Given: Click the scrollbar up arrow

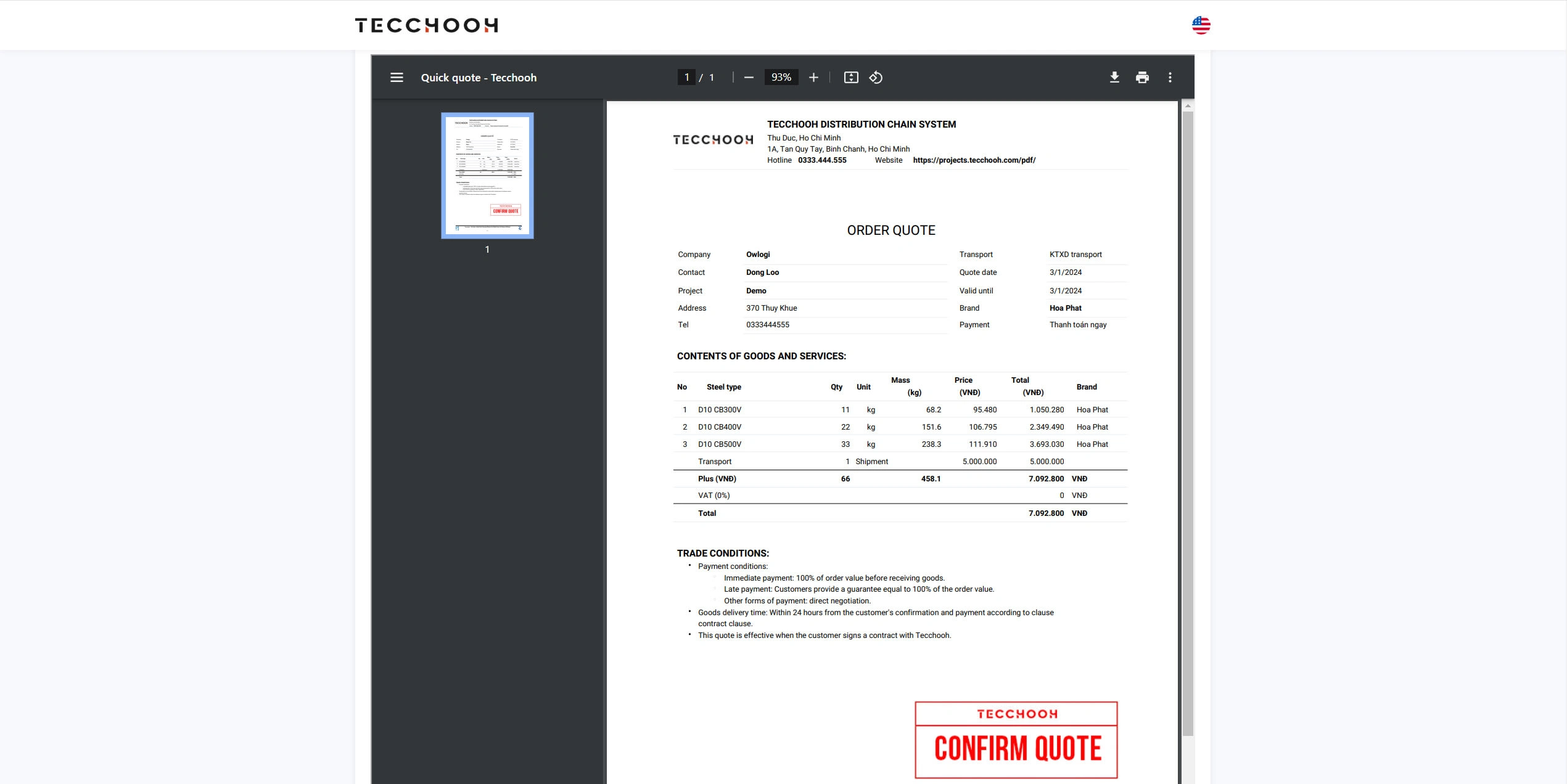Looking at the screenshot, I should 1187,106.
